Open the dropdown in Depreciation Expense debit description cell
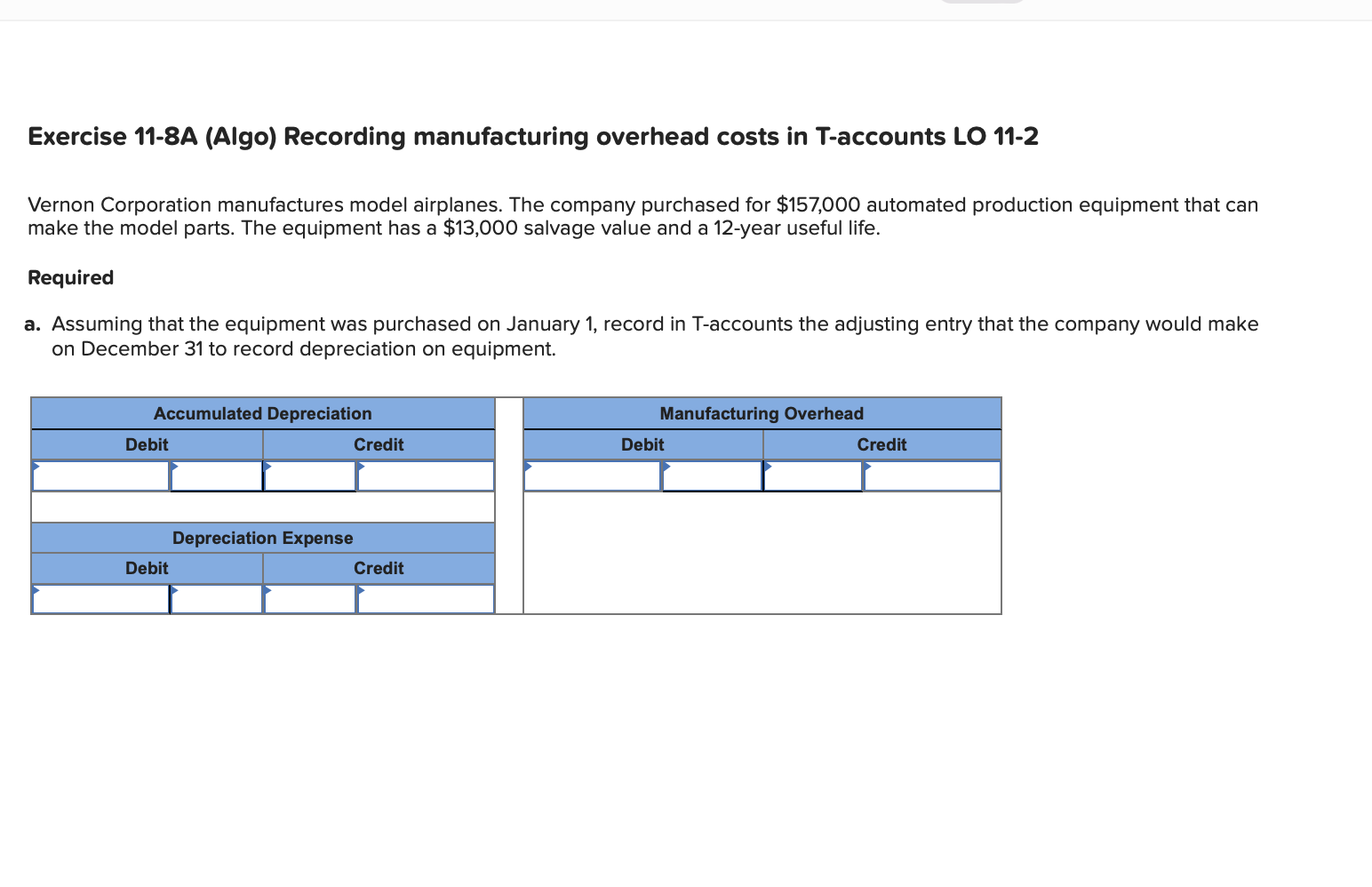Viewport: 1372px width, 887px height. click(100, 599)
